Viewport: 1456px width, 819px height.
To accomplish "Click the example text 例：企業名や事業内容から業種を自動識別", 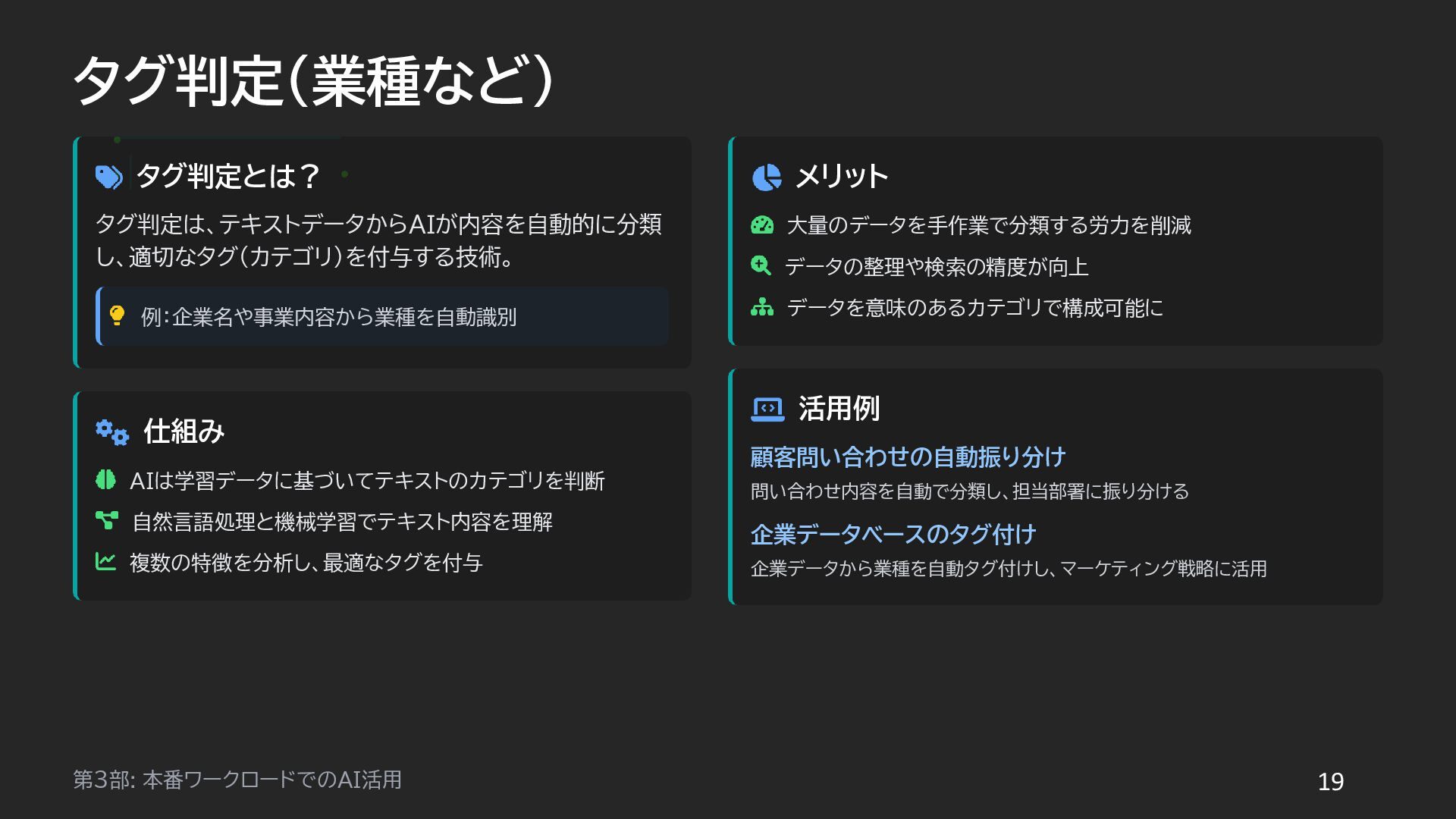I will coord(328,317).
